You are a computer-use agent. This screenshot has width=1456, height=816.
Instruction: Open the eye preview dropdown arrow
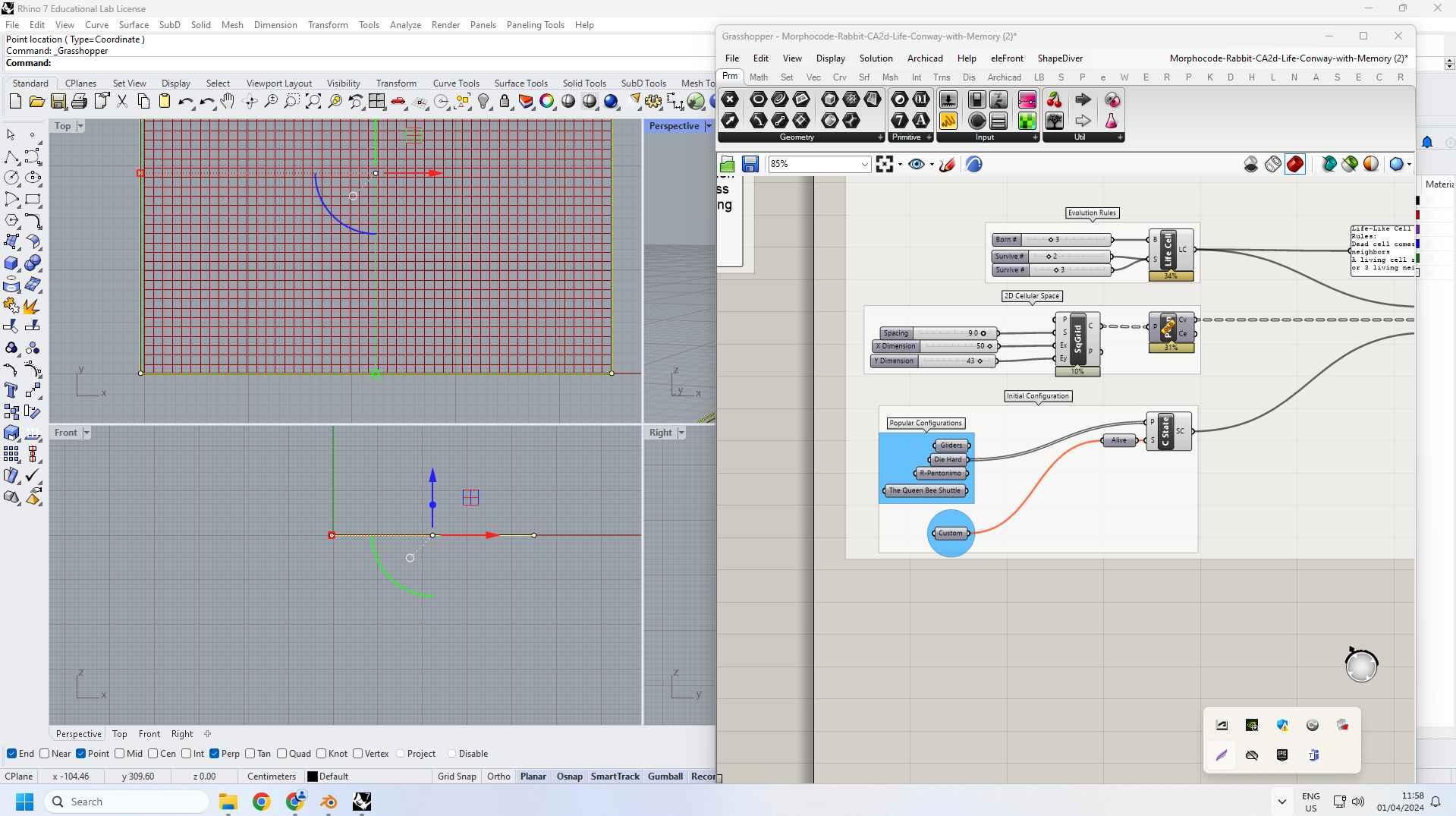(932, 165)
